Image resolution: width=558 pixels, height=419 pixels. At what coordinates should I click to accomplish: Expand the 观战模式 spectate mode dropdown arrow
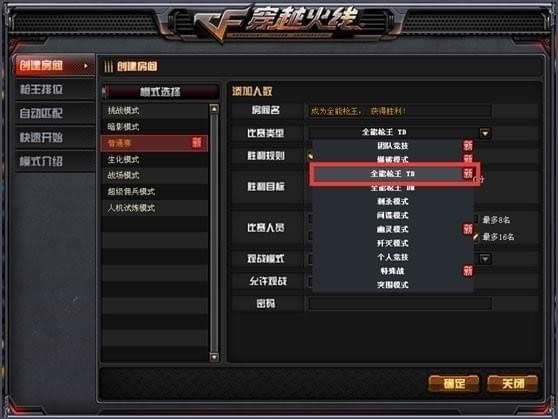(485, 259)
